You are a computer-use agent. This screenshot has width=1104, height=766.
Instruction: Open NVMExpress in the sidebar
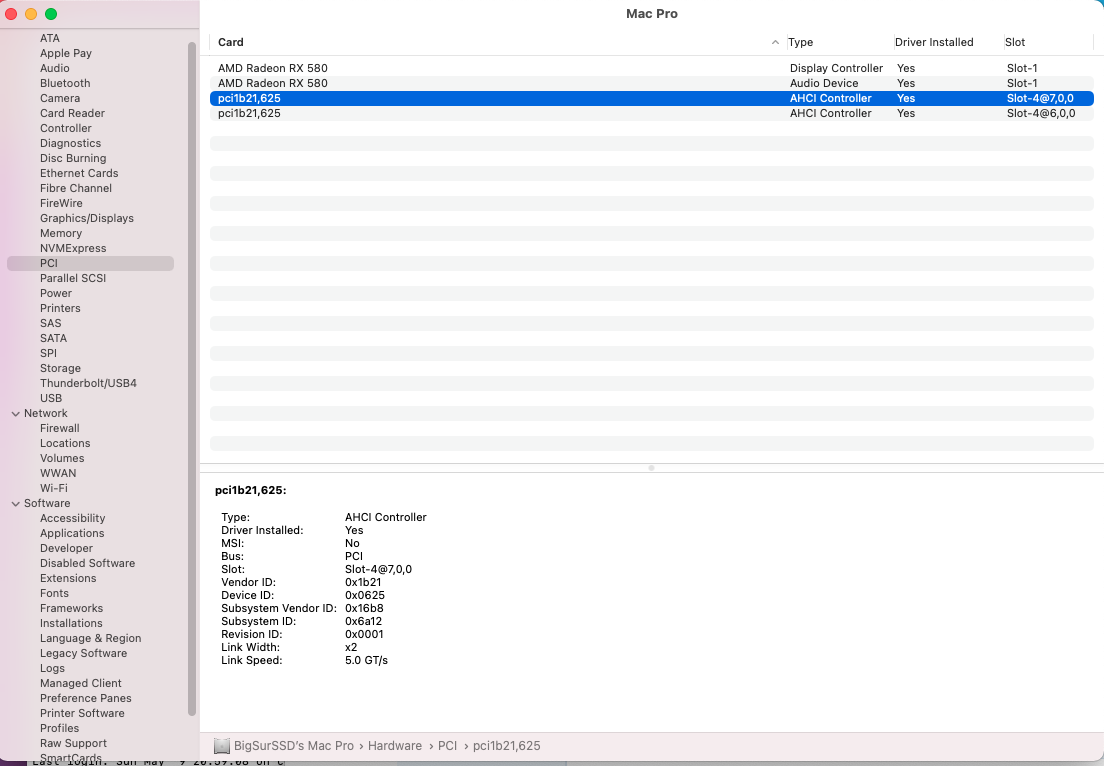tap(73, 249)
